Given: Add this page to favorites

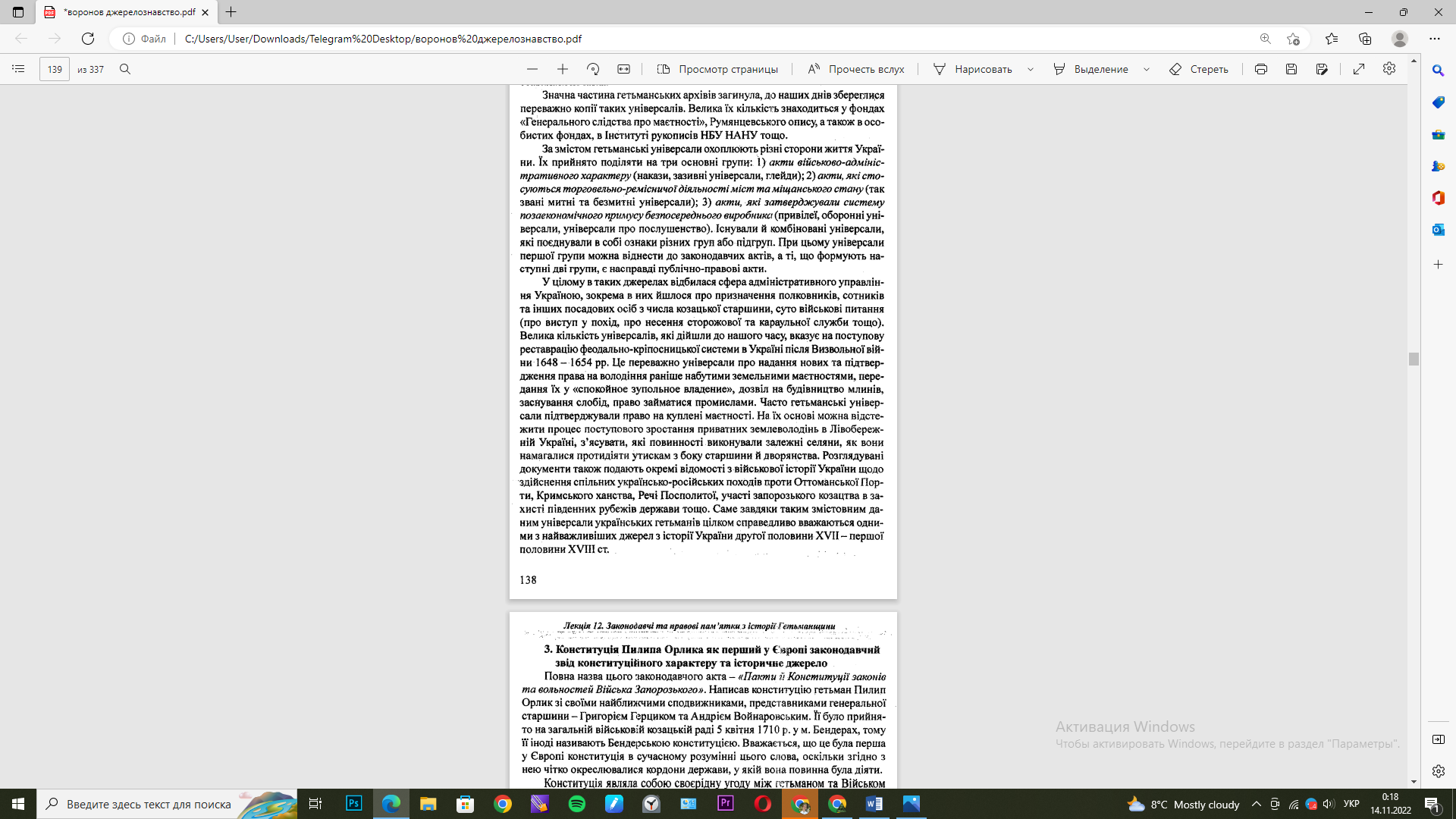Looking at the screenshot, I should [1294, 39].
